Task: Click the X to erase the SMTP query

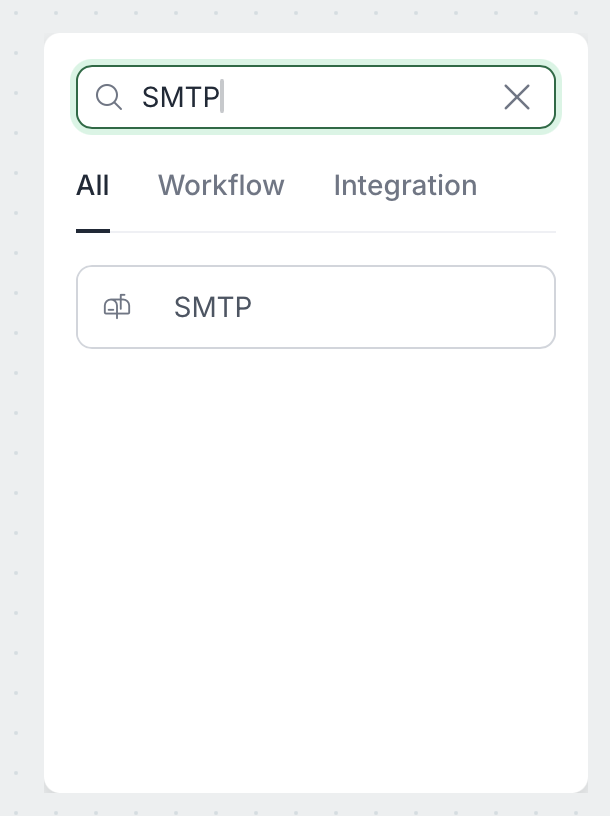Action: [x=517, y=97]
